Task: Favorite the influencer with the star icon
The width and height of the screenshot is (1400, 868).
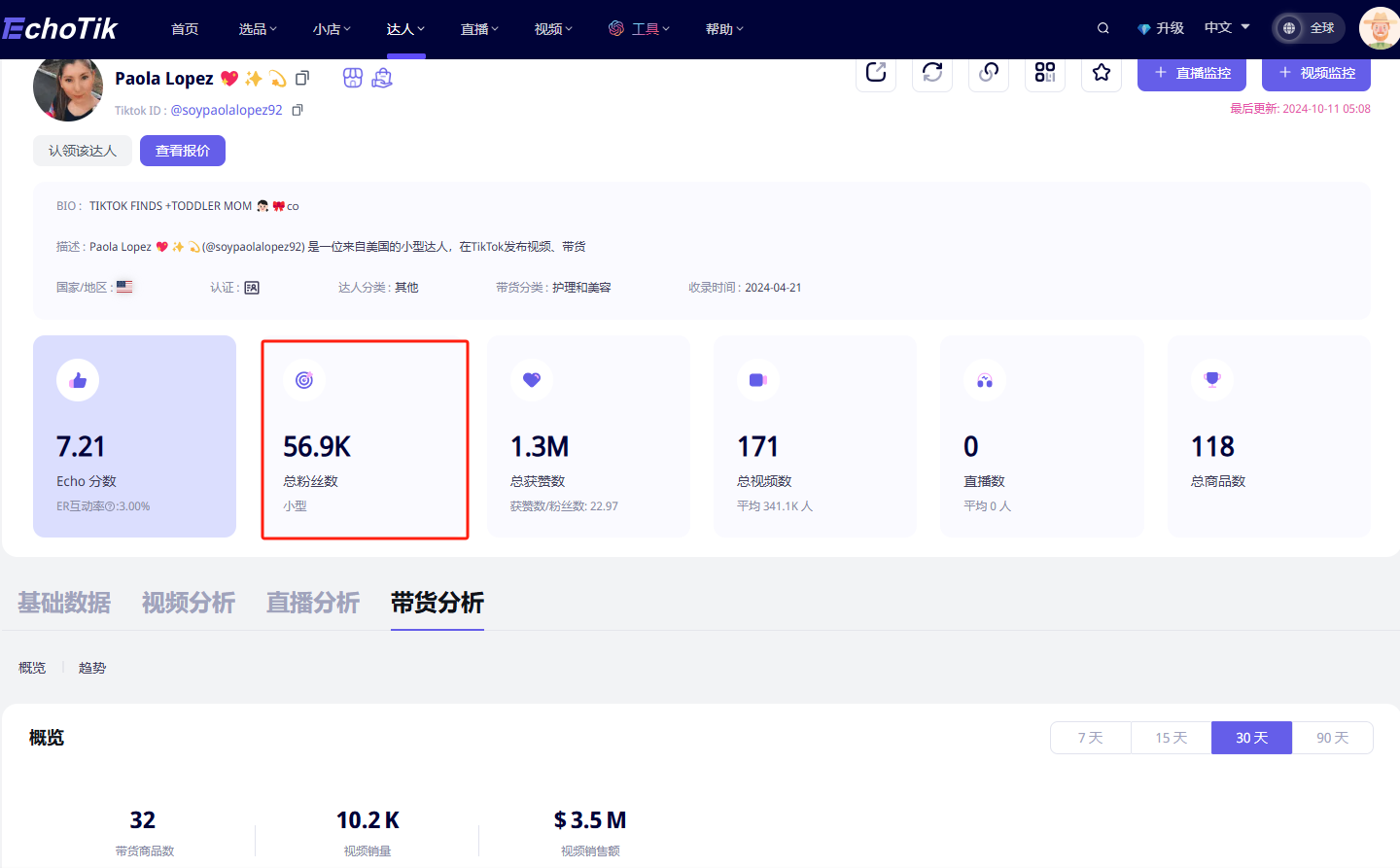Action: tap(1102, 73)
